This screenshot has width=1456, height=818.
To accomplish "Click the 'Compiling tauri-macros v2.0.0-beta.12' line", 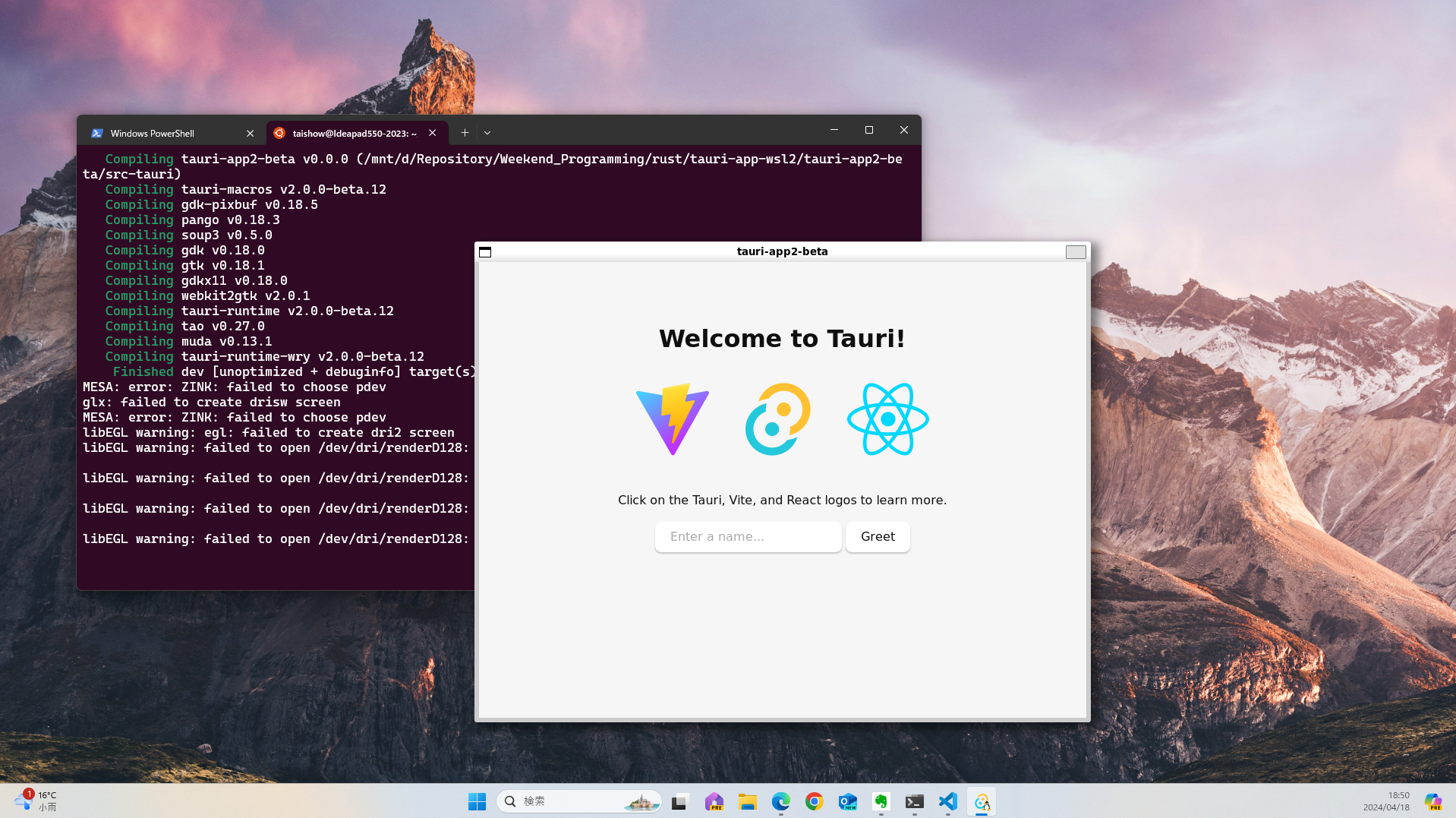I will 245,189.
